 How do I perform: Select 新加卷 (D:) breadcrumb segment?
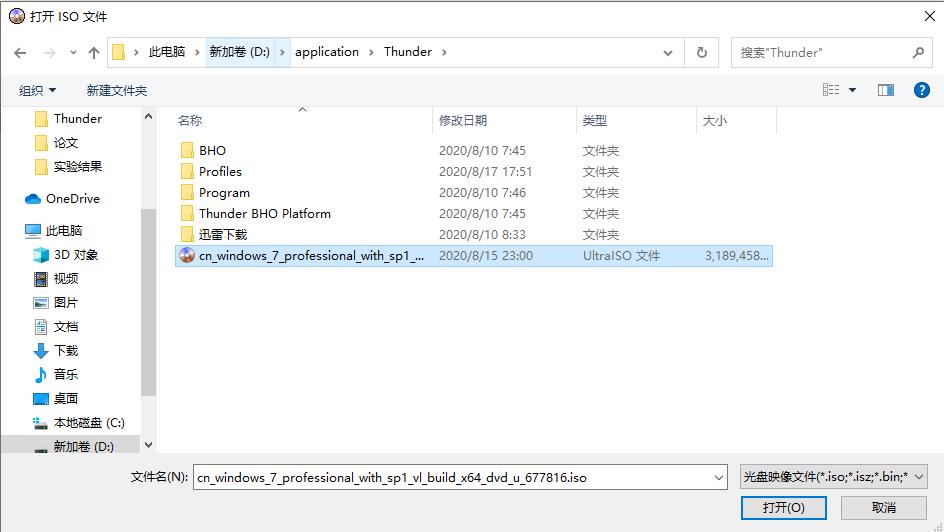click(240, 52)
